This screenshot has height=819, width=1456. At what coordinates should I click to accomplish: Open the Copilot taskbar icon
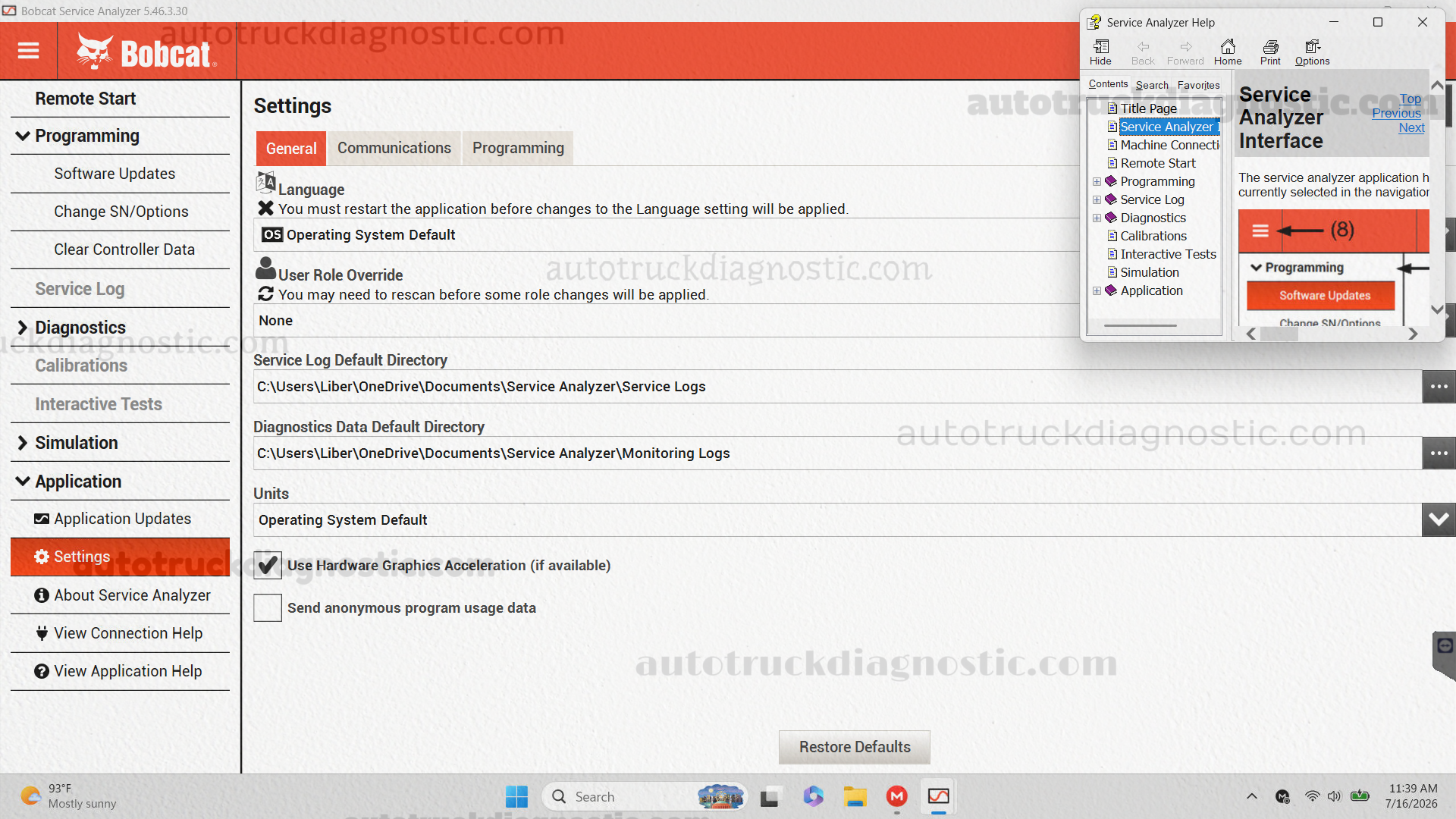[x=813, y=796]
